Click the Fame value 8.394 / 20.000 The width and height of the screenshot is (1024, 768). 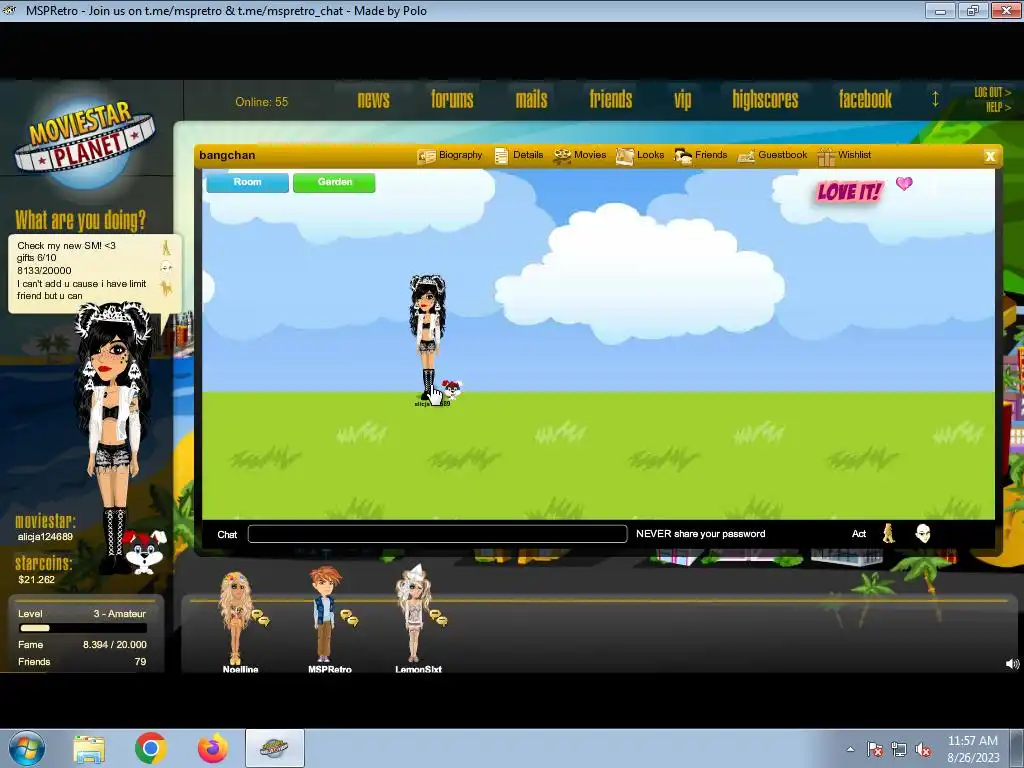pos(114,645)
